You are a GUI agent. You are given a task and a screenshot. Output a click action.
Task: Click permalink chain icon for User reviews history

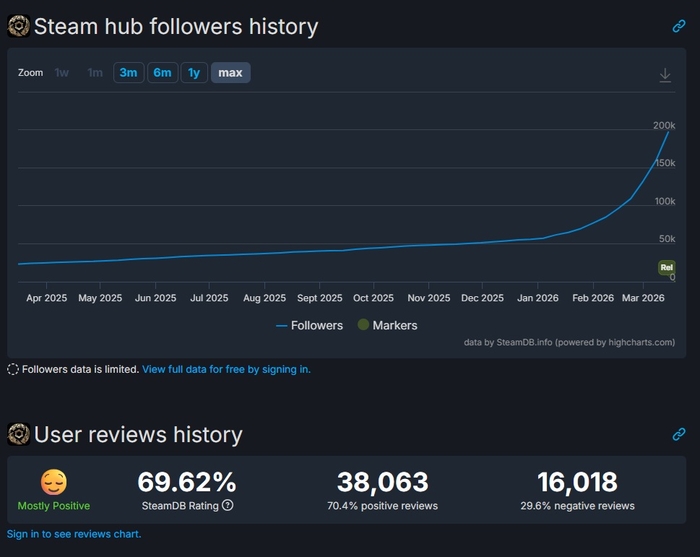(x=679, y=434)
